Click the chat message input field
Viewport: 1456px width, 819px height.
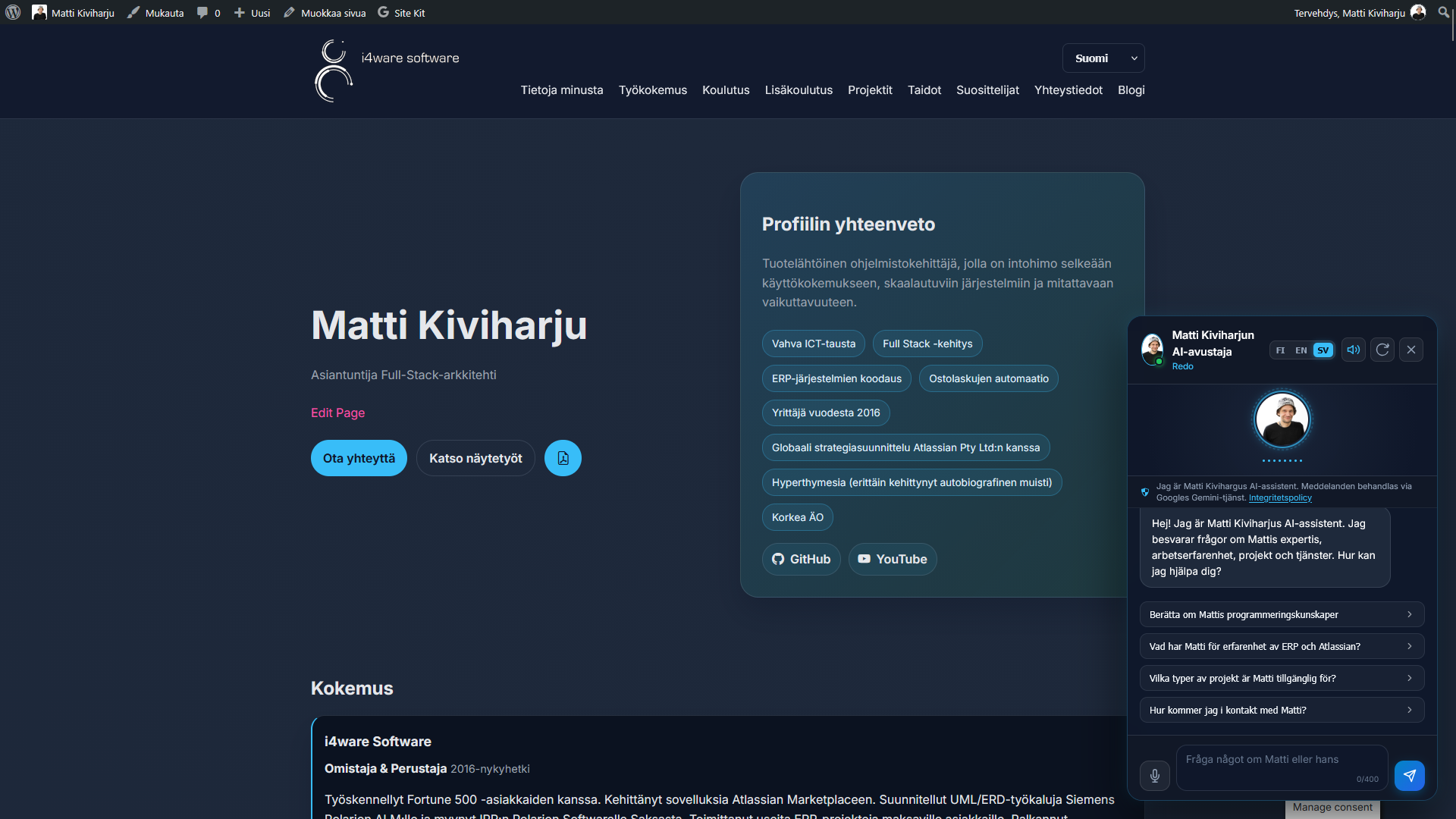point(1282,767)
